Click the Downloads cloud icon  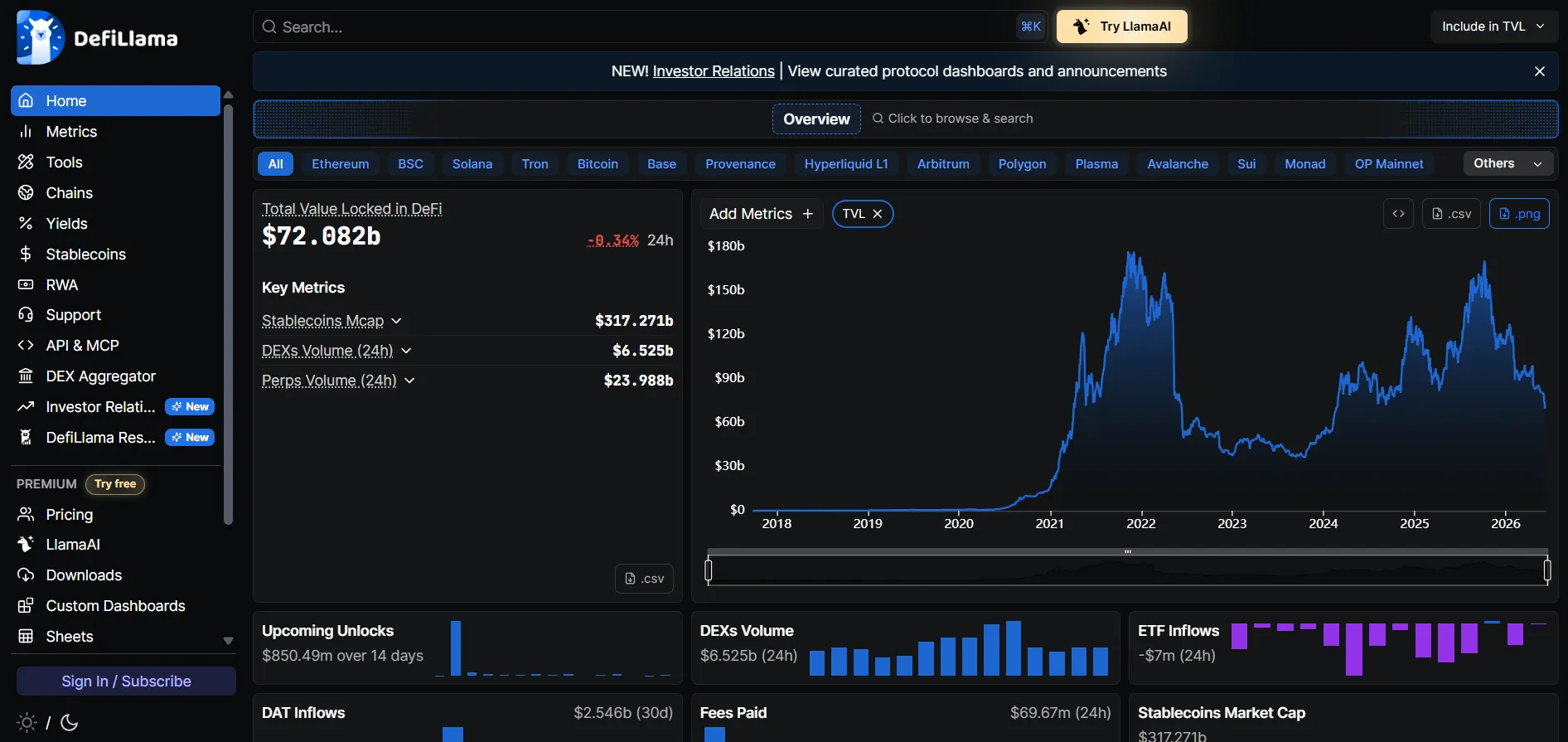[26, 575]
